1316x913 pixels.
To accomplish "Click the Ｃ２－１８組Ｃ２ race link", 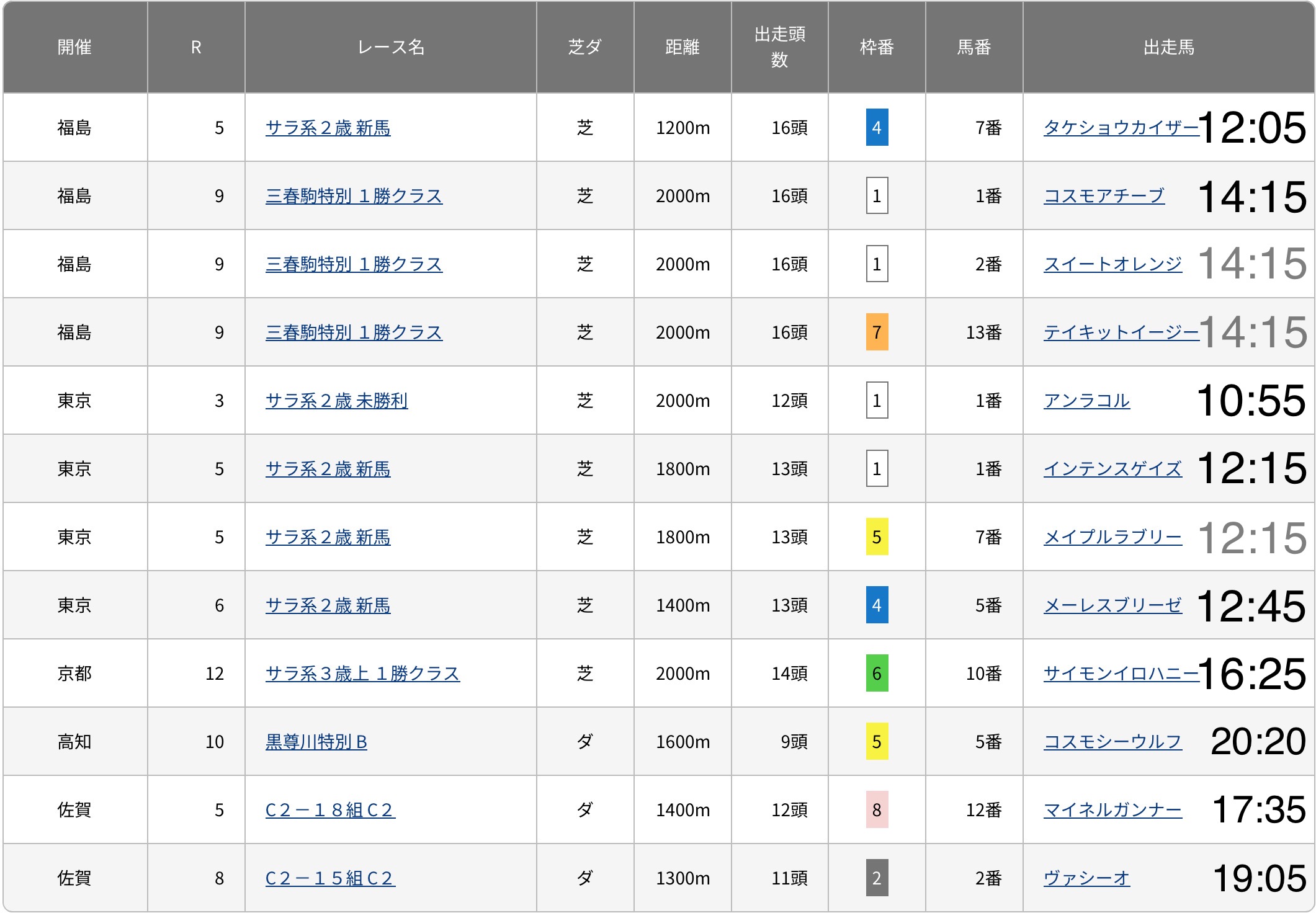I will tap(330, 810).
